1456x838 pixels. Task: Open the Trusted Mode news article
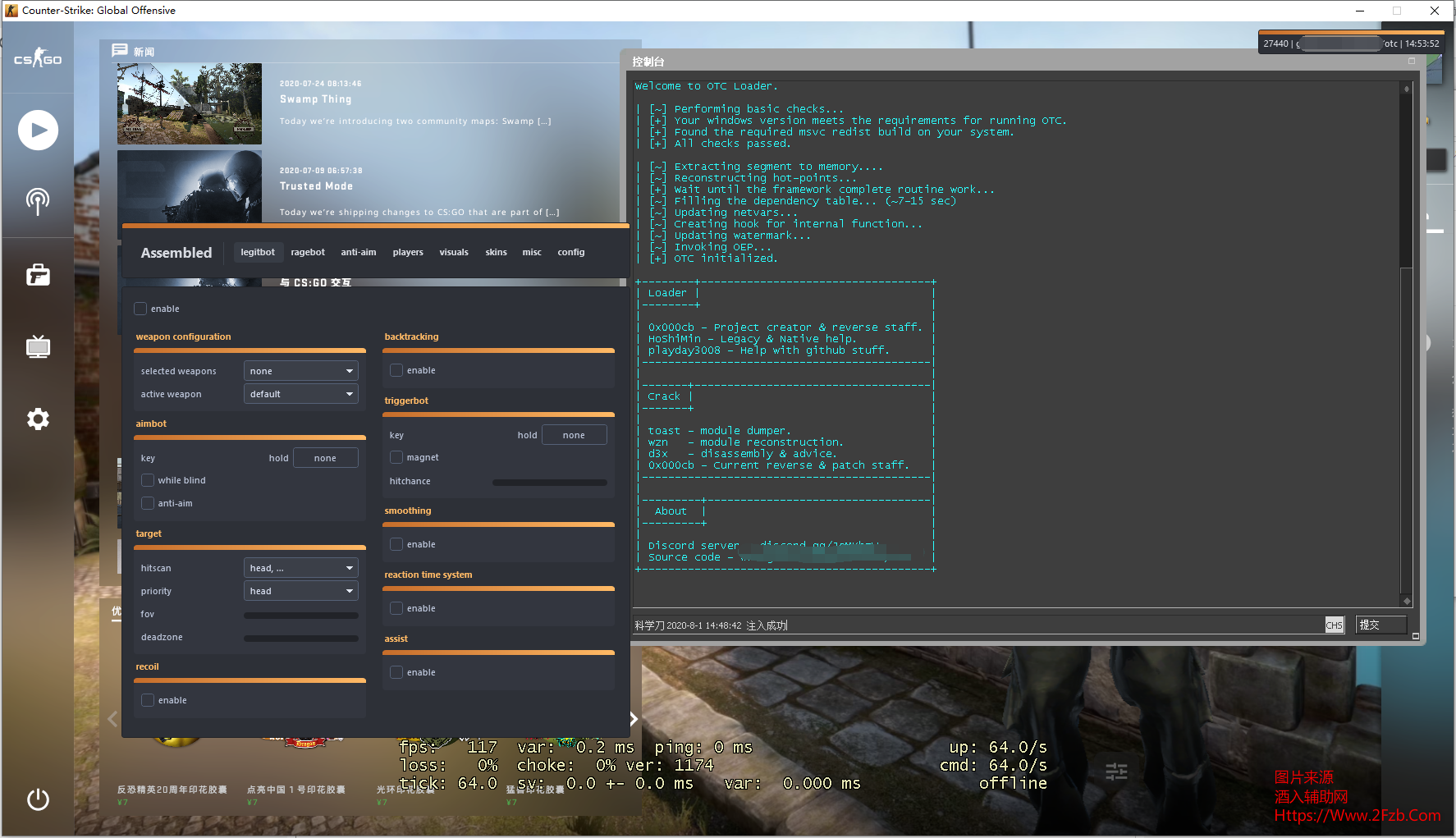pyautogui.click(x=316, y=186)
